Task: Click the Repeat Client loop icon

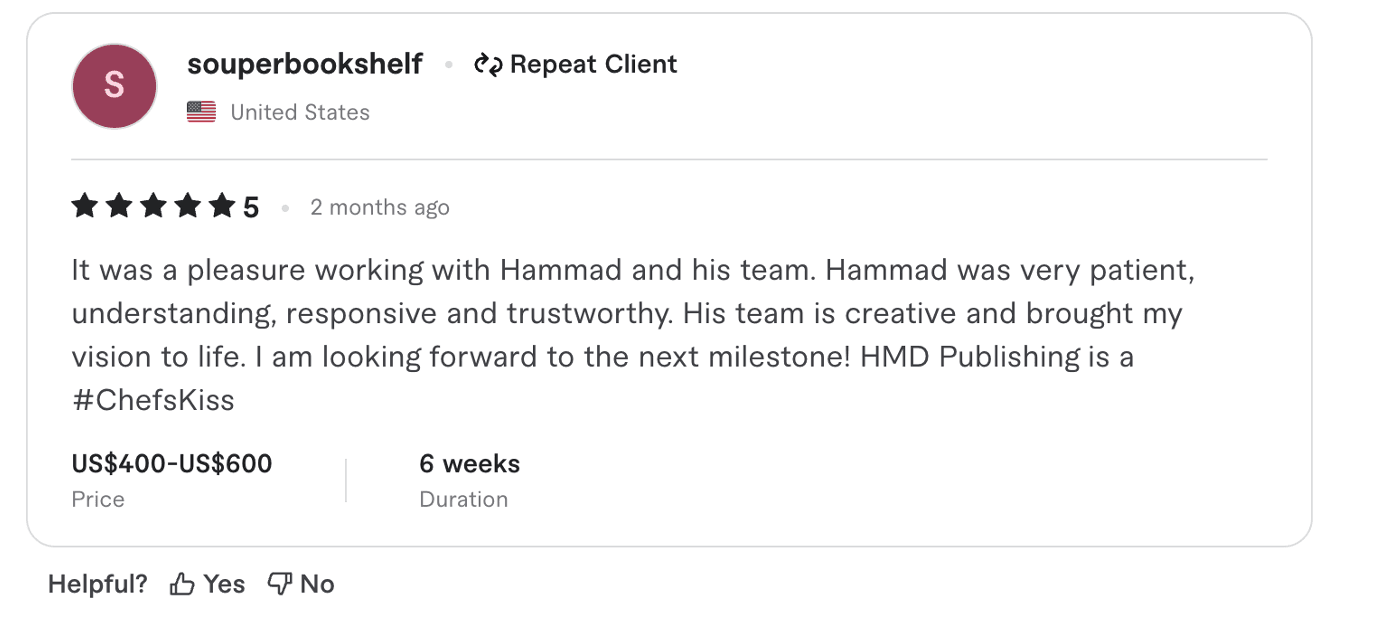Action: click(x=487, y=64)
